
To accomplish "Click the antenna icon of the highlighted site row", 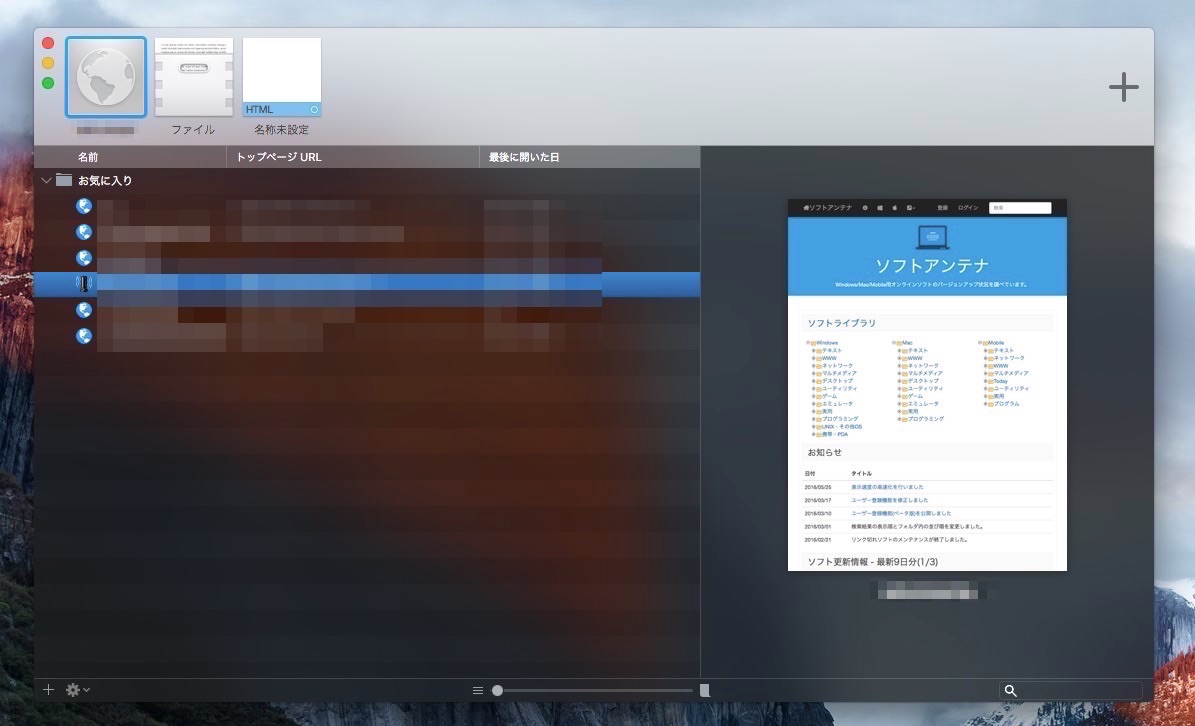I will tap(84, 283).
